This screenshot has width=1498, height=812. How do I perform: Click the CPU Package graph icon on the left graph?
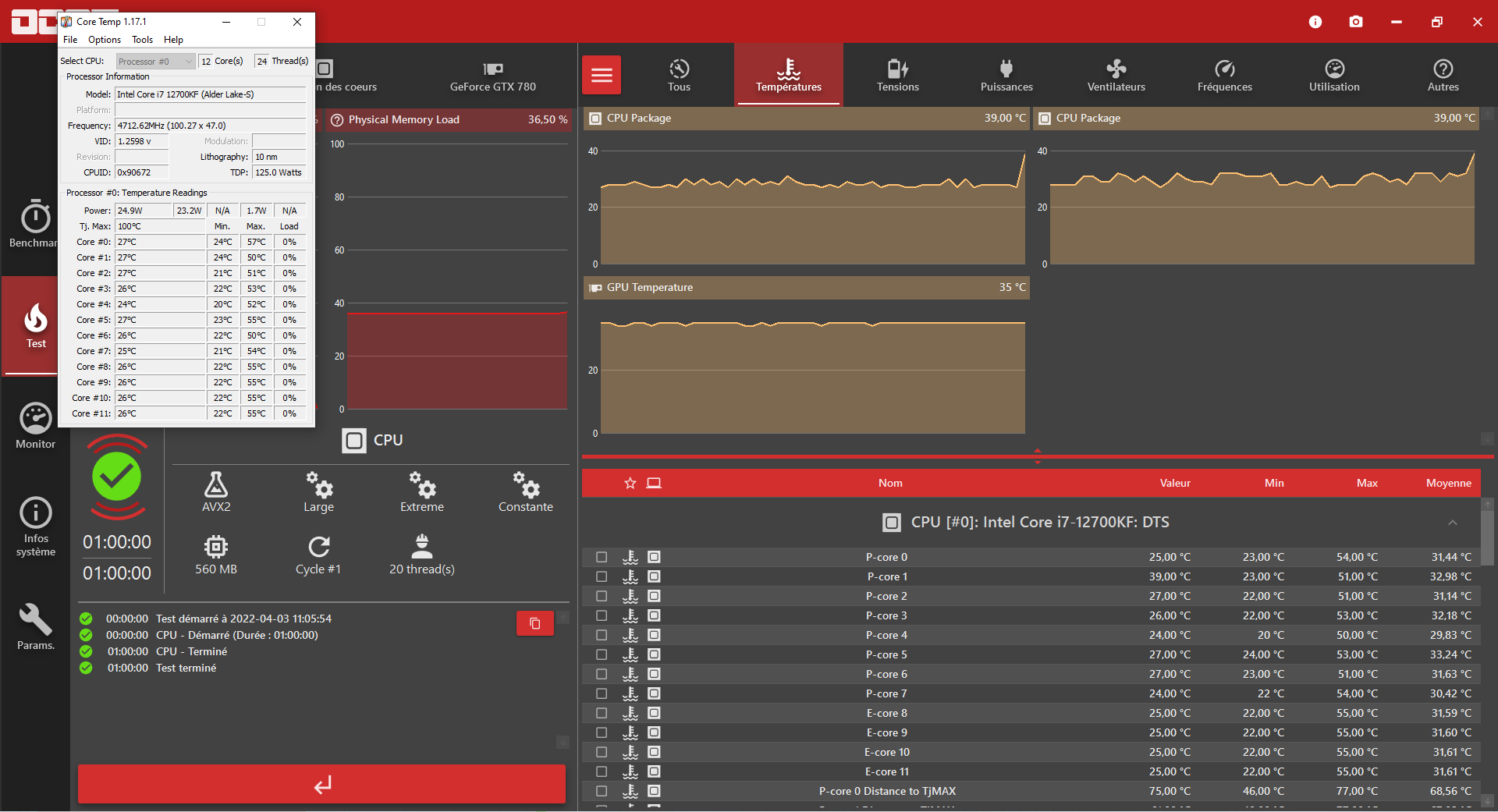[595, 119]
